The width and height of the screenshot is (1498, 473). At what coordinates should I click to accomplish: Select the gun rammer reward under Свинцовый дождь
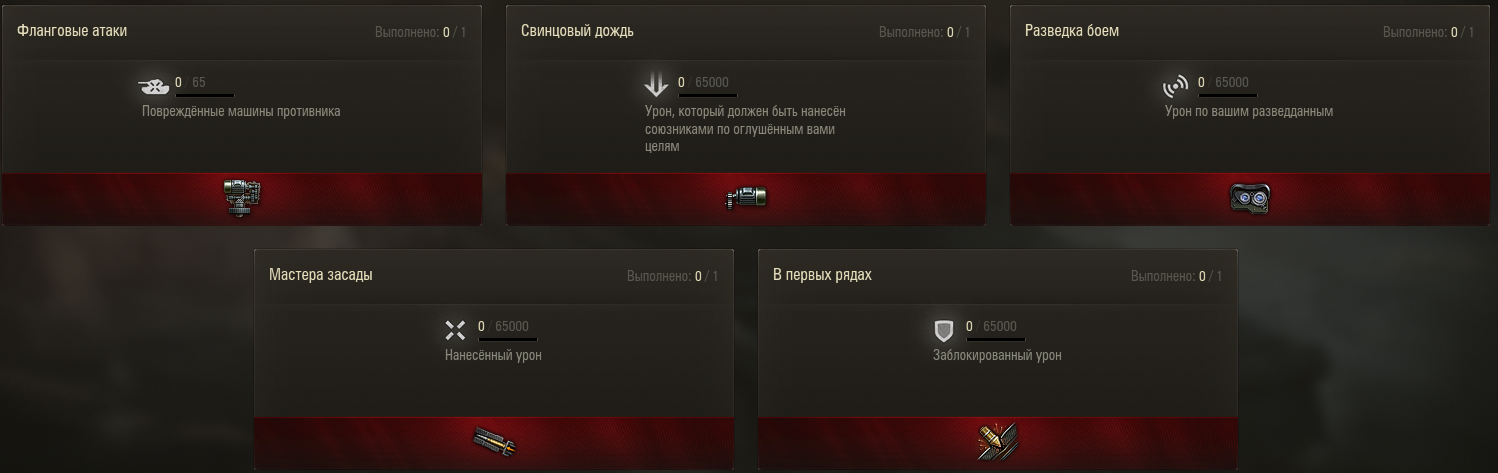tap(745, 199)
